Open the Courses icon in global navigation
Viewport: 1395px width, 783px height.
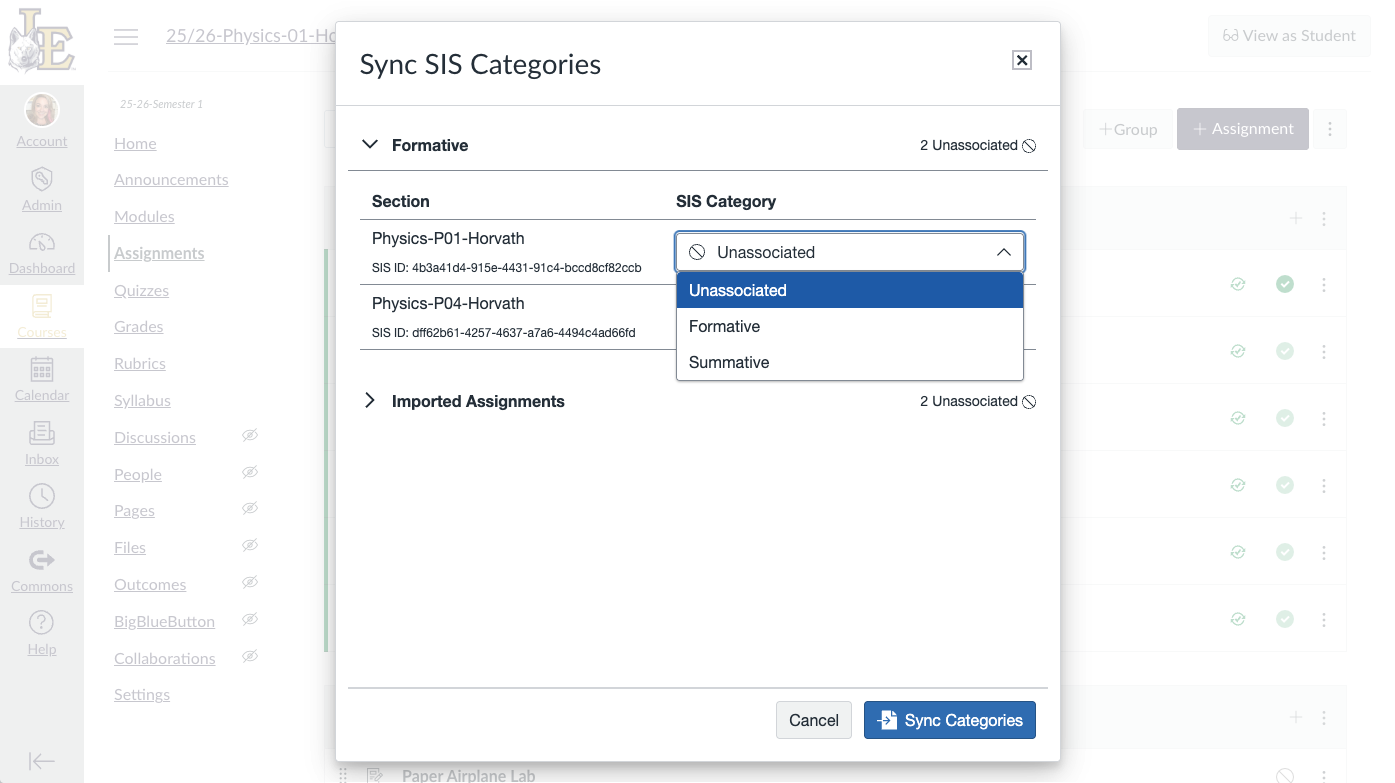42,306
